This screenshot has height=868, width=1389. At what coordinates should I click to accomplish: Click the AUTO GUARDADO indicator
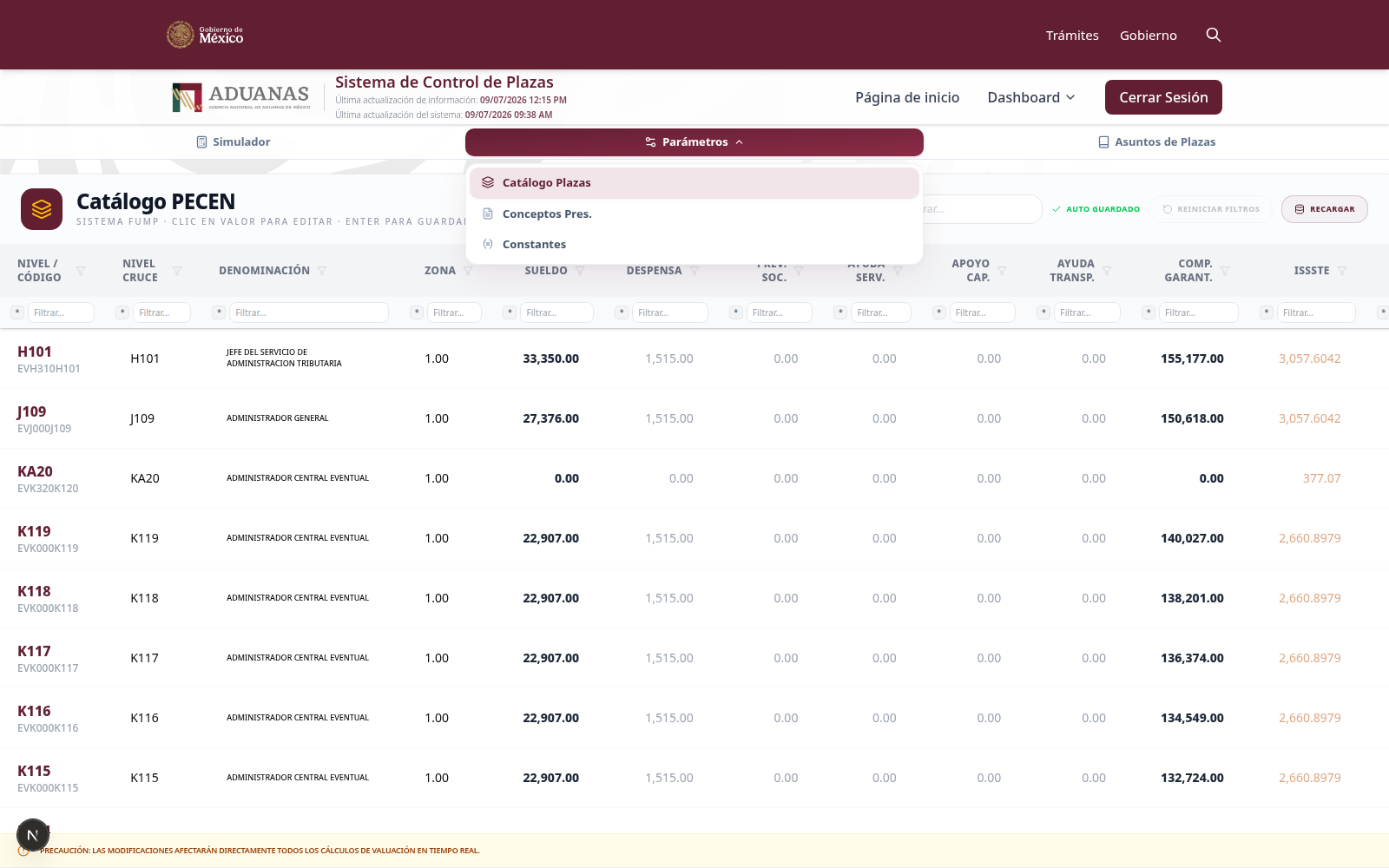(1096, 209)
